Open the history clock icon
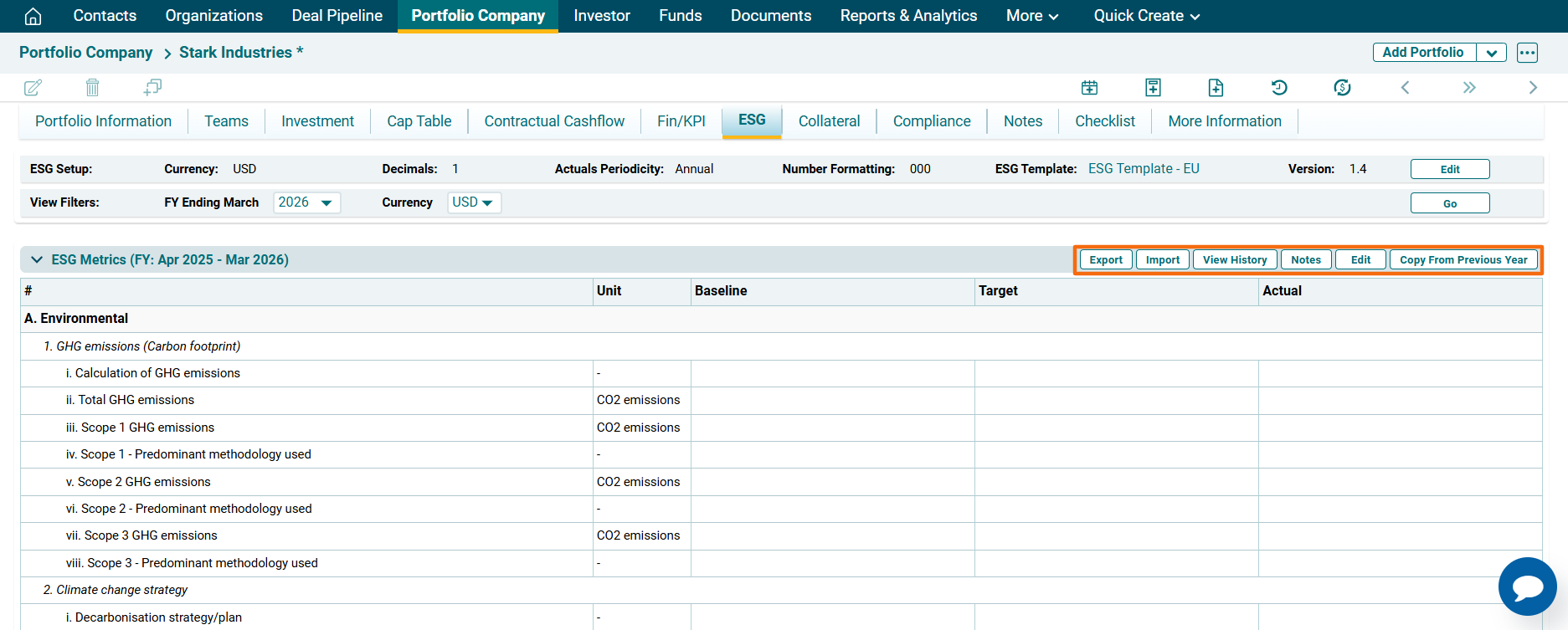This screenshot has width=1568, height=630. 1279,87
